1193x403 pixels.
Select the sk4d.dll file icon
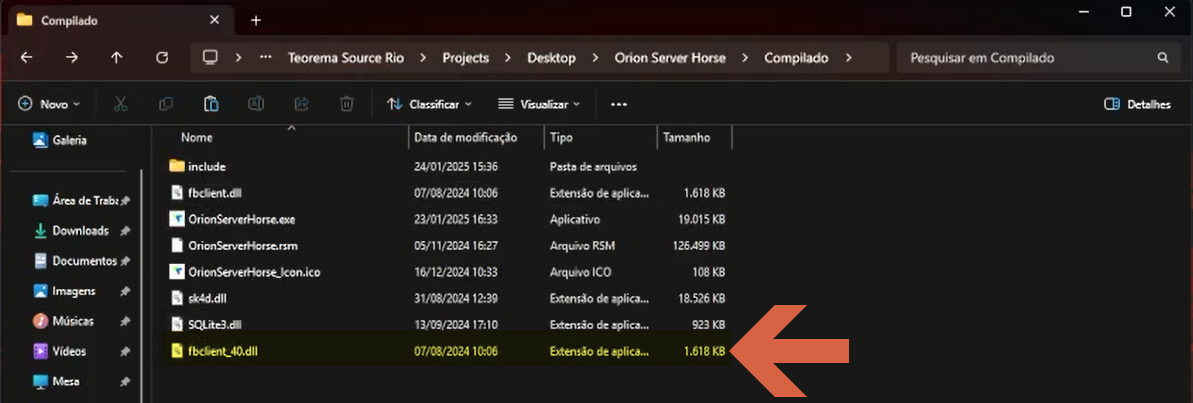177,298
